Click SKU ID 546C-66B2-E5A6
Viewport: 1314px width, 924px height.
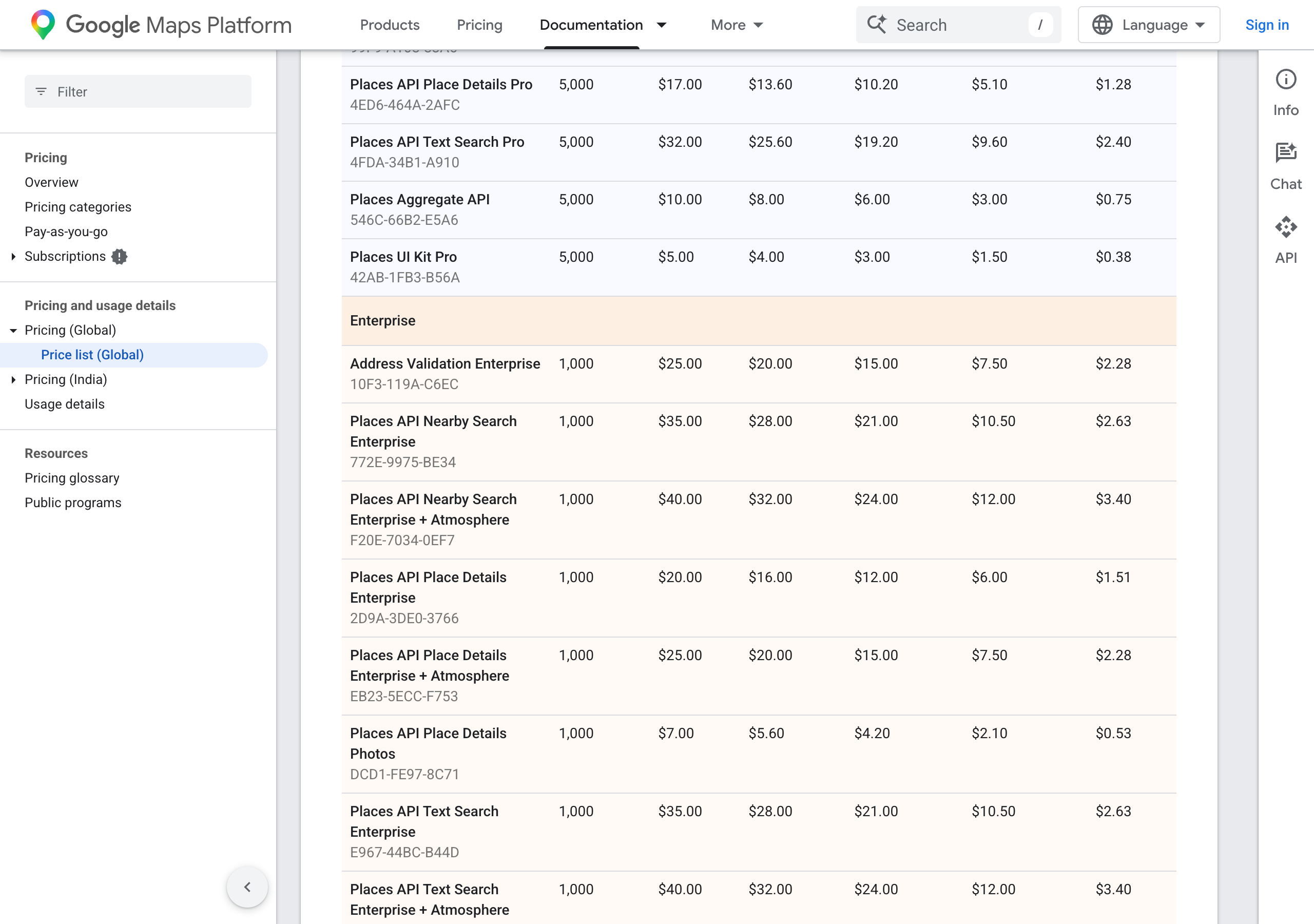(x=404, y=220)
